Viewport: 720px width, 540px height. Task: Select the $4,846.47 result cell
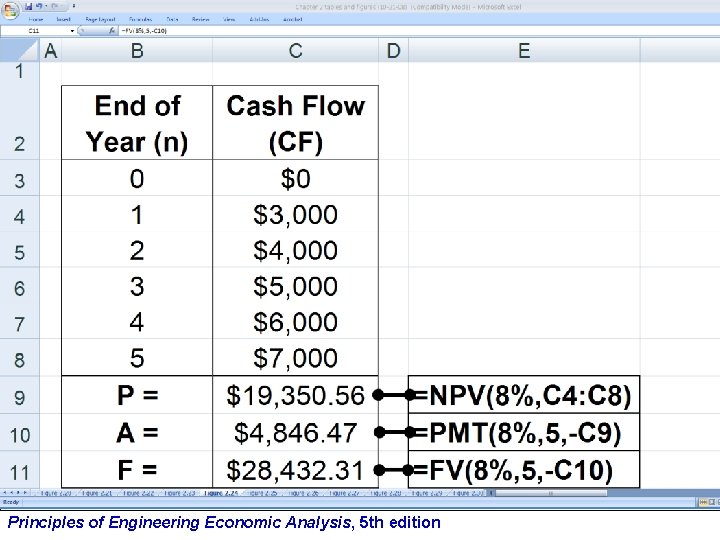coord(295,433)
